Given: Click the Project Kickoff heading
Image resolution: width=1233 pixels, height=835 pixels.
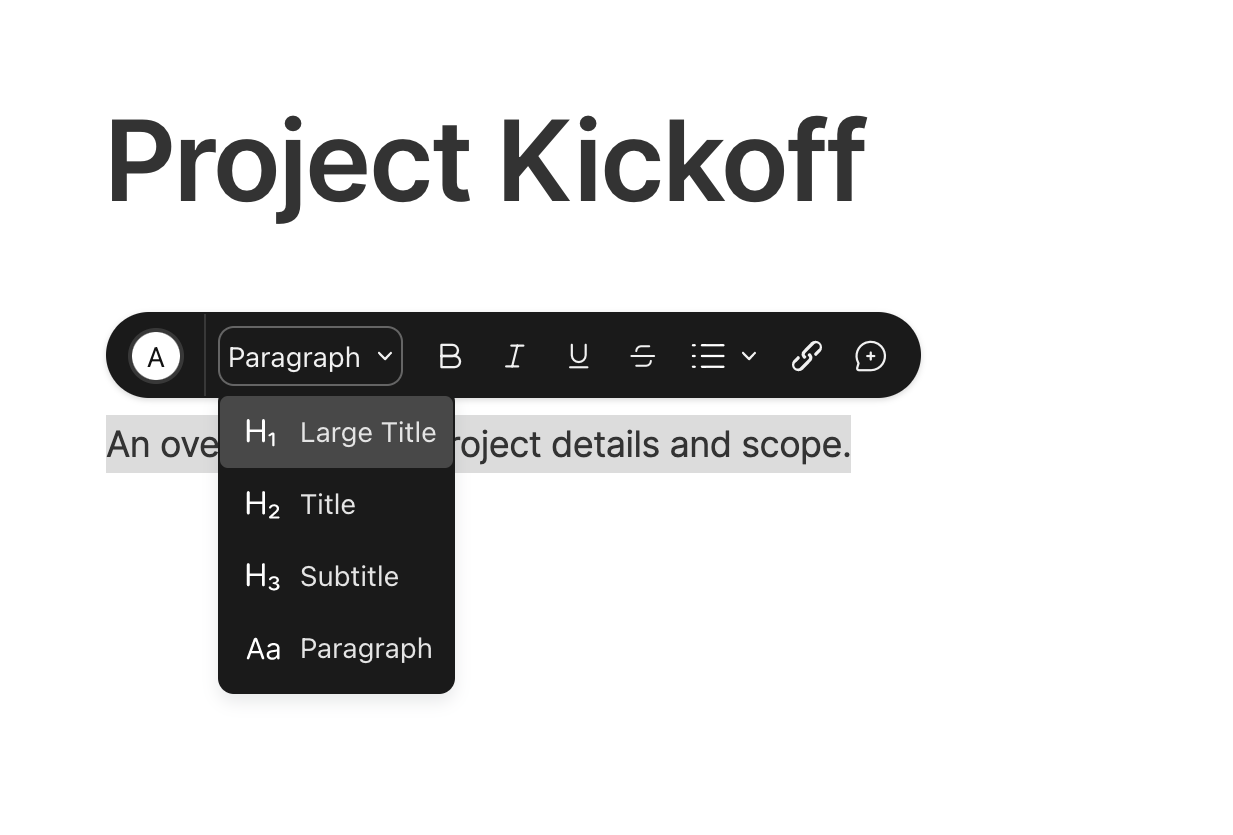Looking at the screenshot, I should pyautogui.click(x=485, y=163).
